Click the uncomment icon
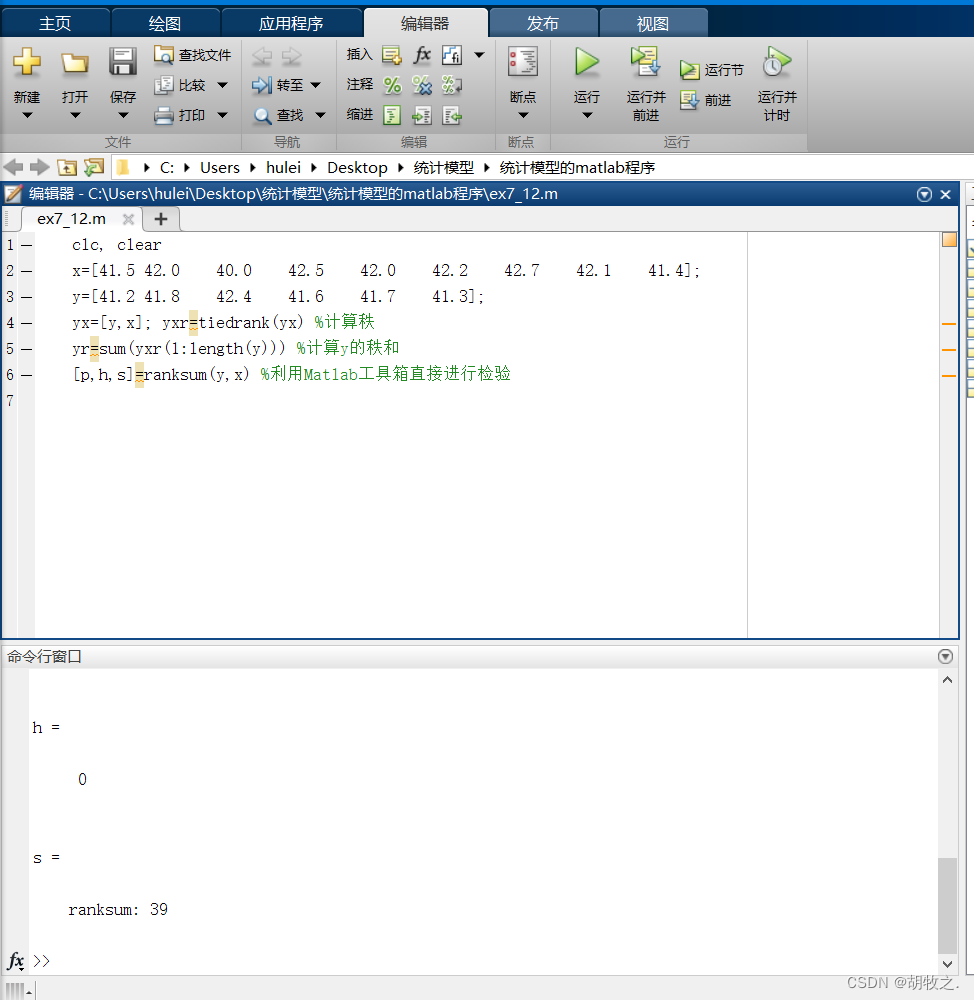The image size is (974, 1000). coord(422,85)
